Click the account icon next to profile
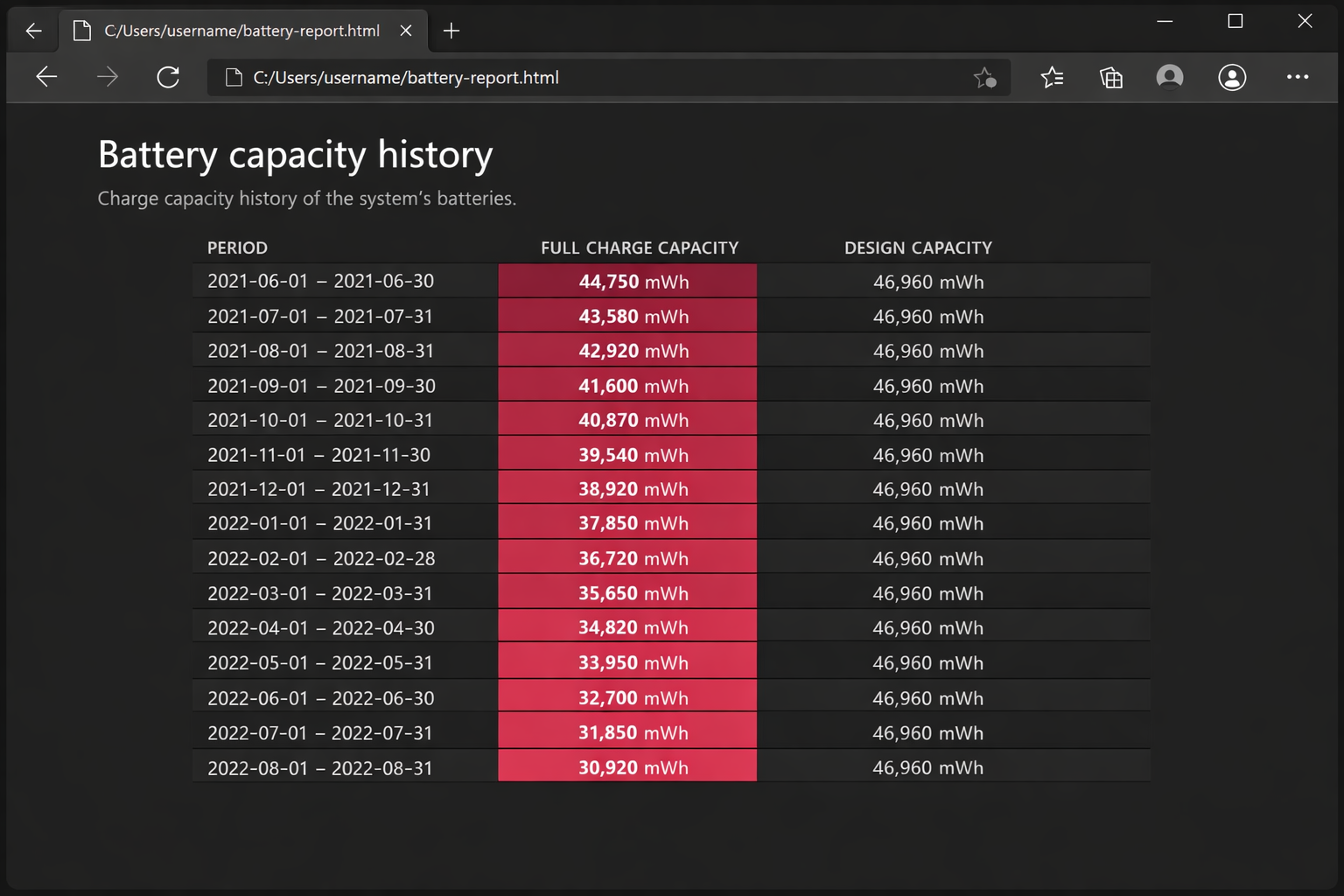This screenshot has width=1344, height=896. coord(1232,77)
